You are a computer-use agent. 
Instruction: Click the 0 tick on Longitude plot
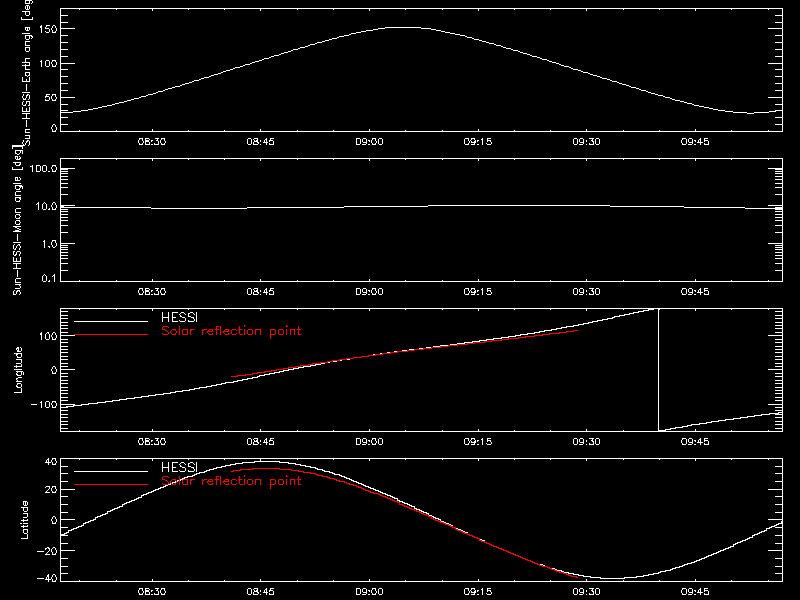(x=54, y=370)
